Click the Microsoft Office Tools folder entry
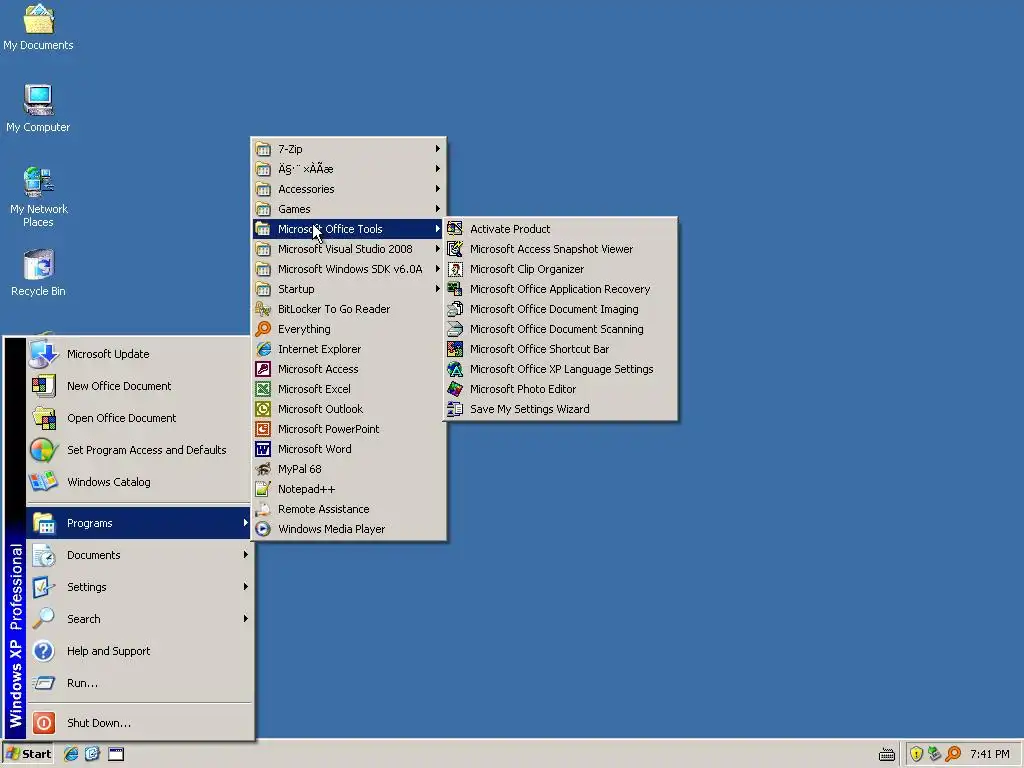The height and width of the screenshot is (768, 1024). tap(349, 229)
